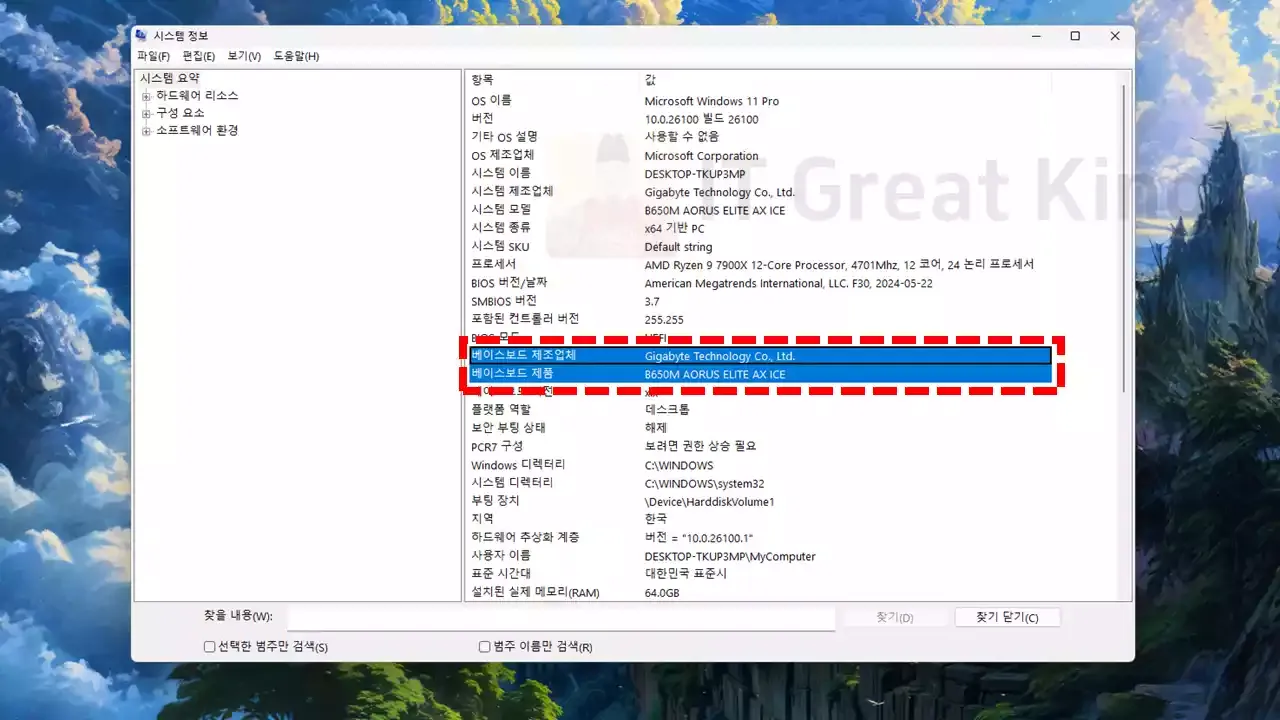Select the 10.0.26100 빌드 26100 version value

pos(701,119)
